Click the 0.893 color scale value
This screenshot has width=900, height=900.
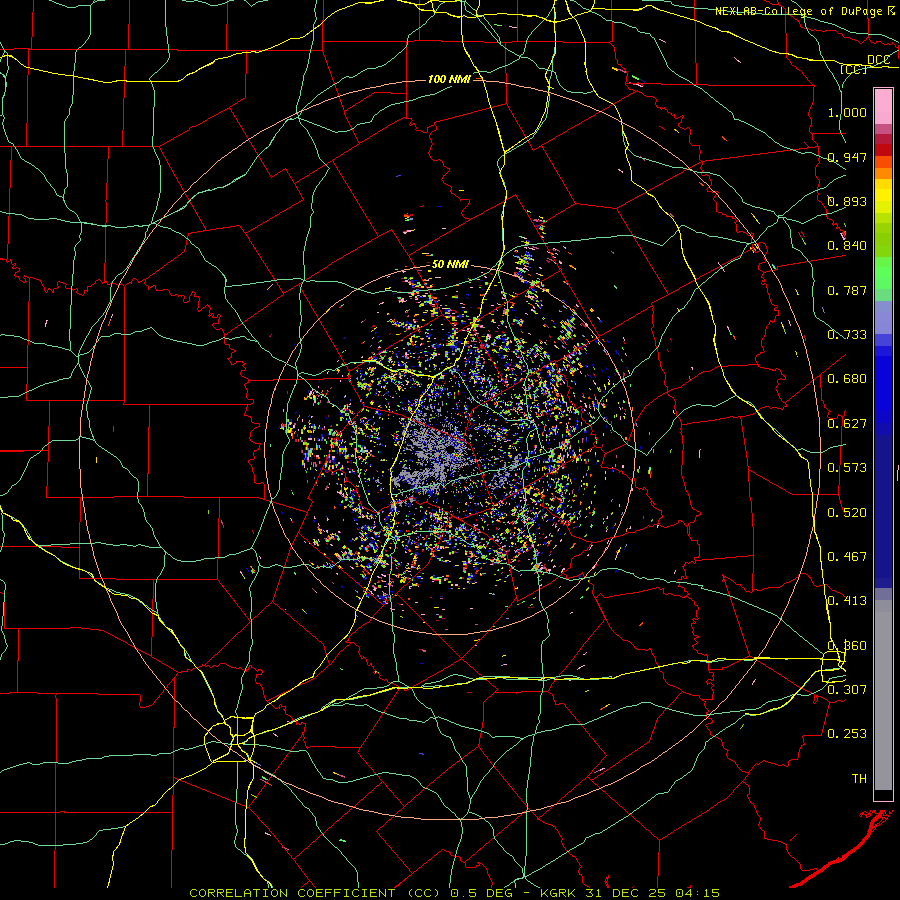847,201
